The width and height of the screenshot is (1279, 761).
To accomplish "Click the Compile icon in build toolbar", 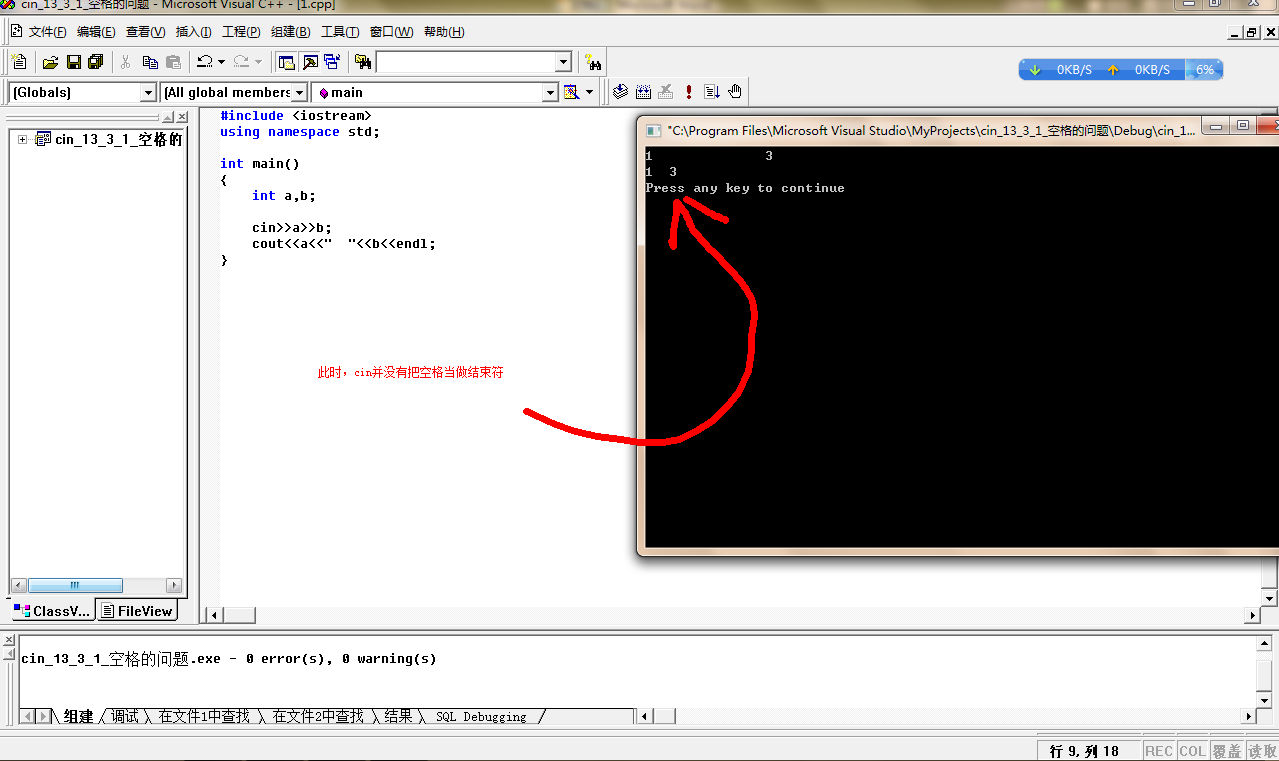I will click(620, 92).
